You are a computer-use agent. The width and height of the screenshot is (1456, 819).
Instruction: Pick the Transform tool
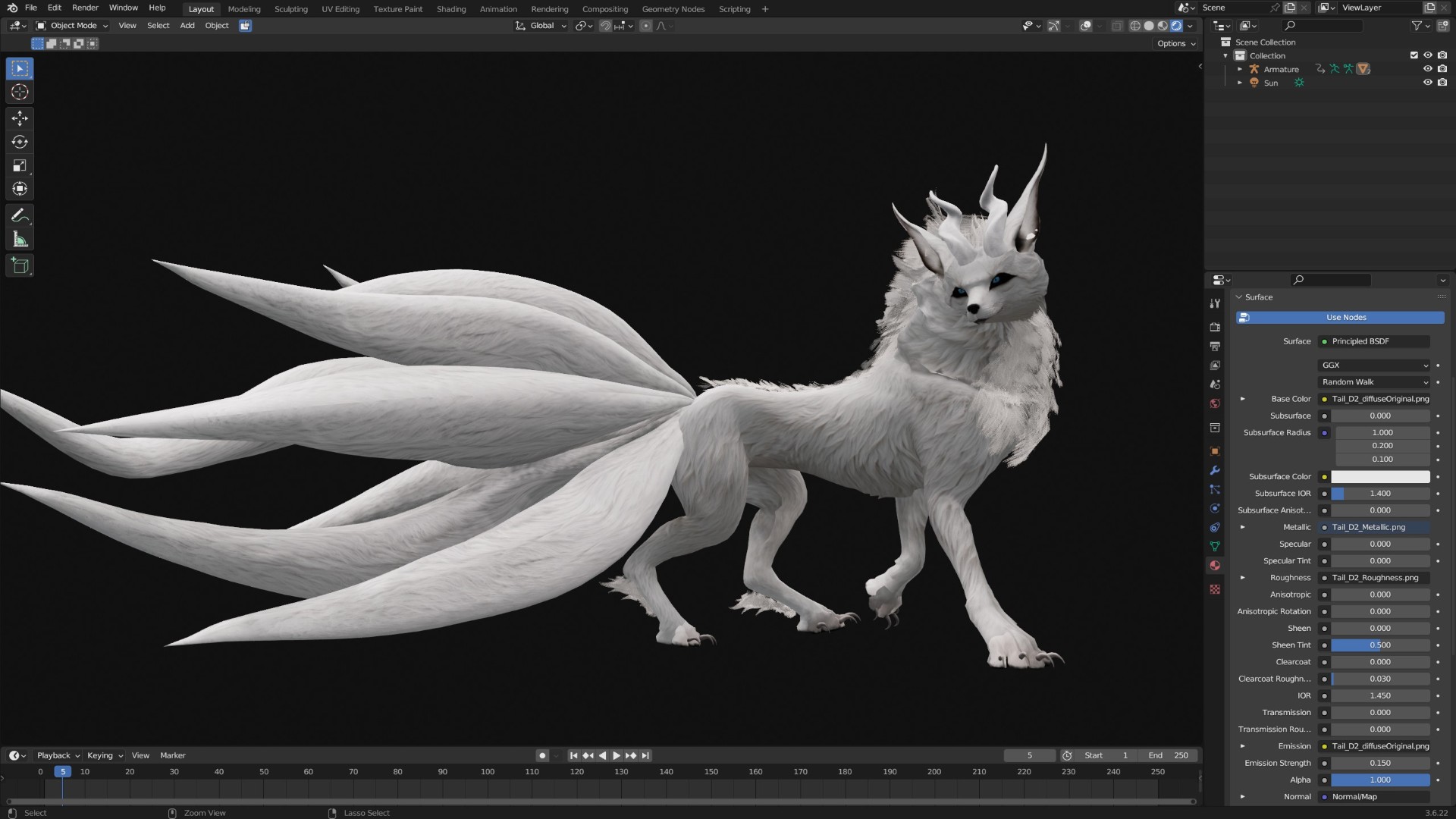(x=20, y=189)
